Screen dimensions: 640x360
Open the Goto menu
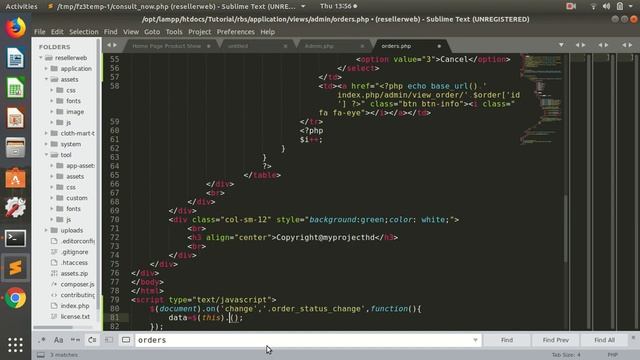[152, 32]
